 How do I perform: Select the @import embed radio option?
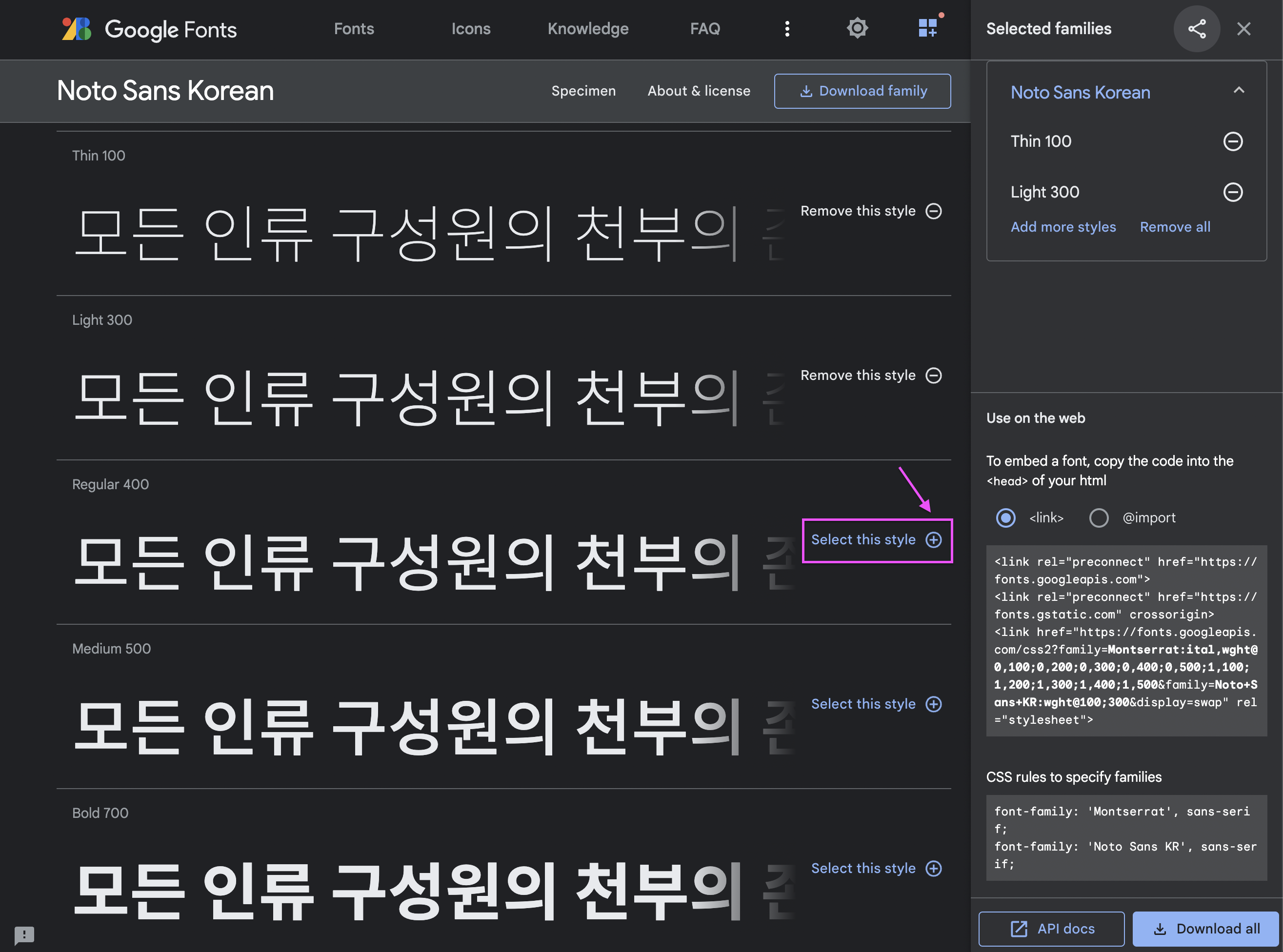coord(1099,517)
